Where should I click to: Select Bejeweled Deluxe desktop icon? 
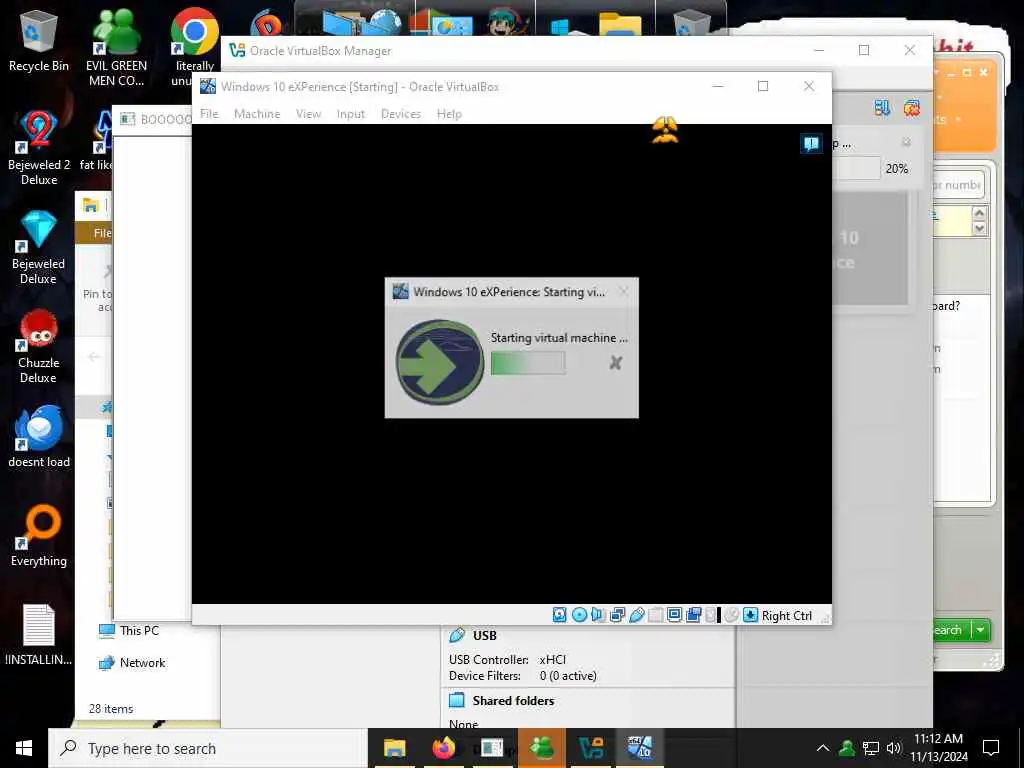[39, 248]
